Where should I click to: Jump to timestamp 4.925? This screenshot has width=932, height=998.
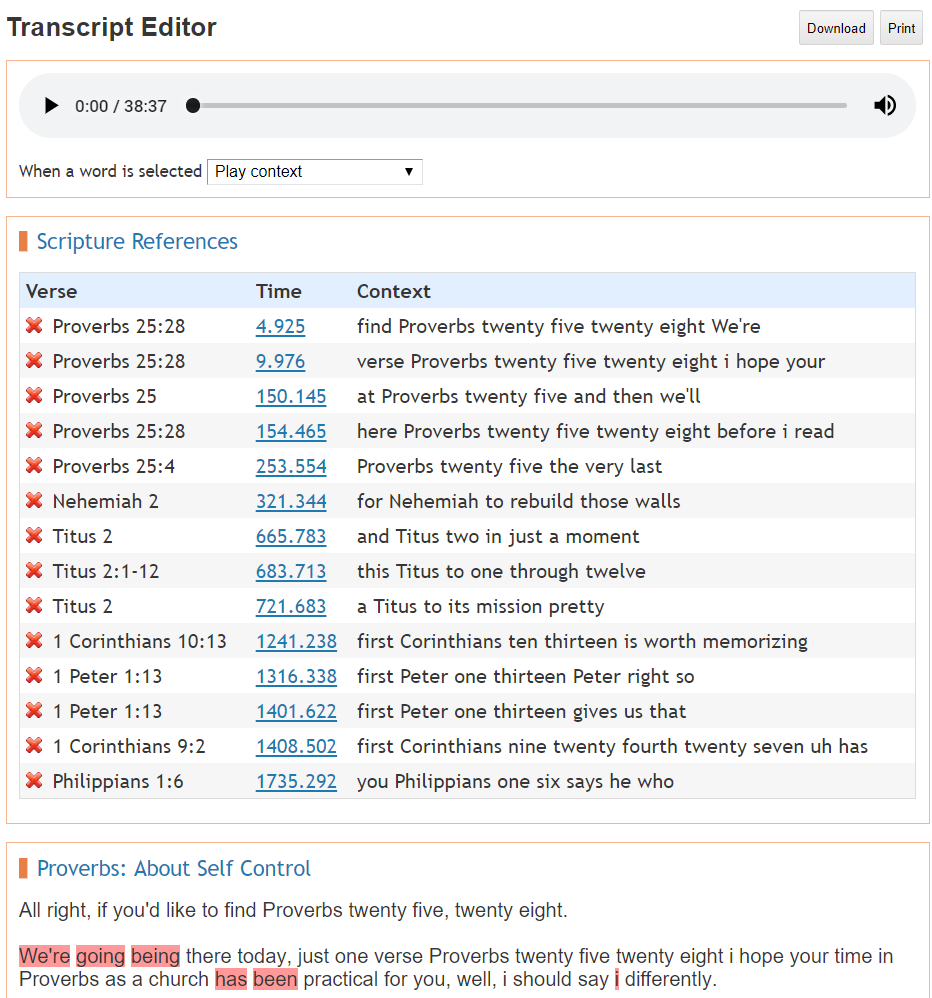[x=280, y=327]
